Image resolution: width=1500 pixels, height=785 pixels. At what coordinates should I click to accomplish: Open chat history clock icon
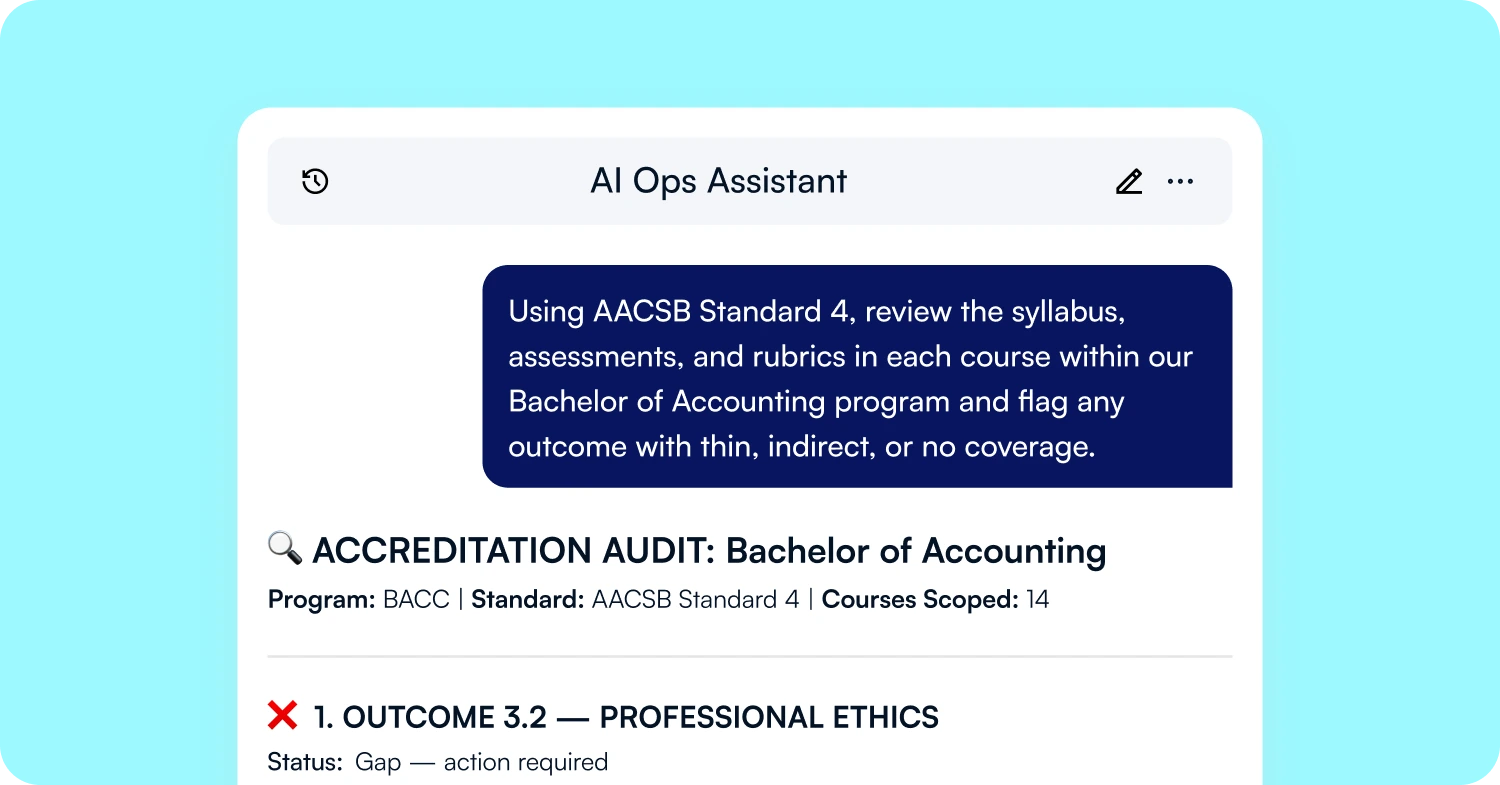[315, 181]
